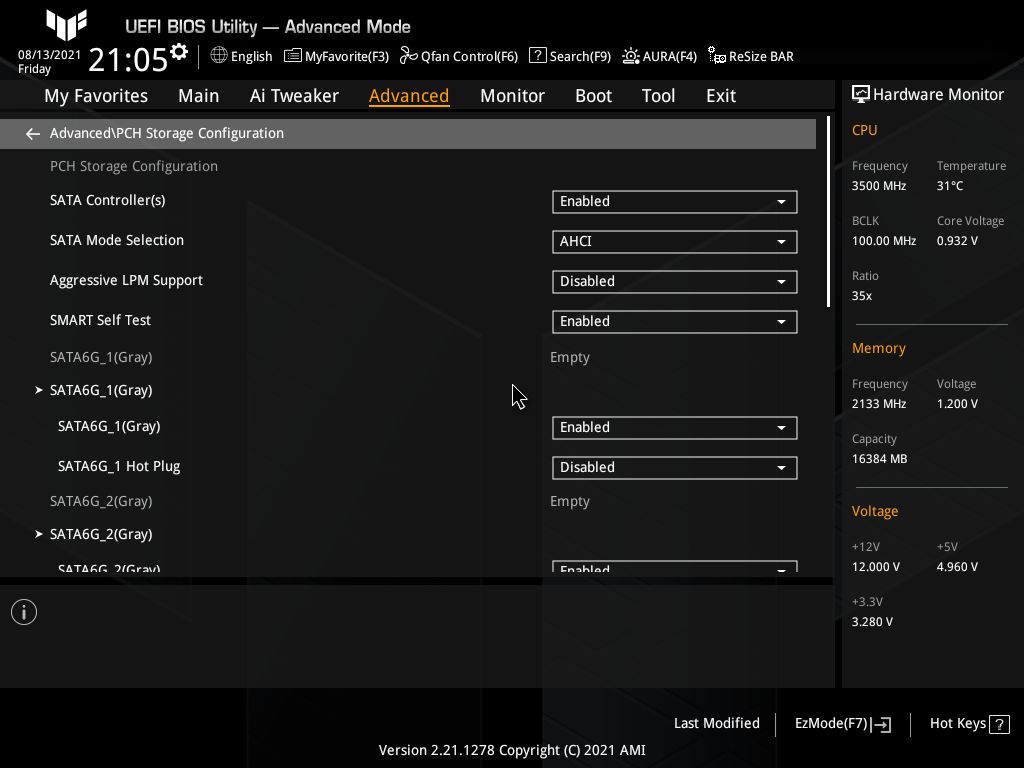Open Qfan Control fan icon
The image size is (1024, 768).
coord(408,56)
